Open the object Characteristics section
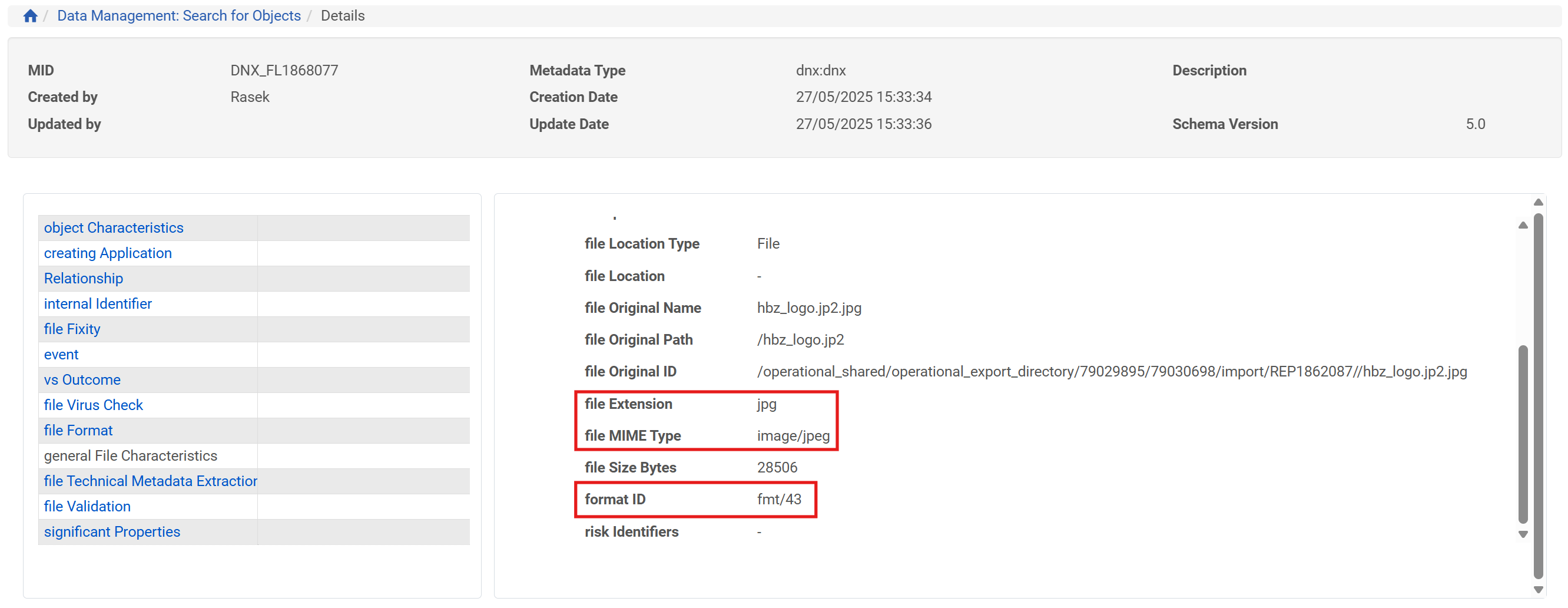 coord(113,228)
